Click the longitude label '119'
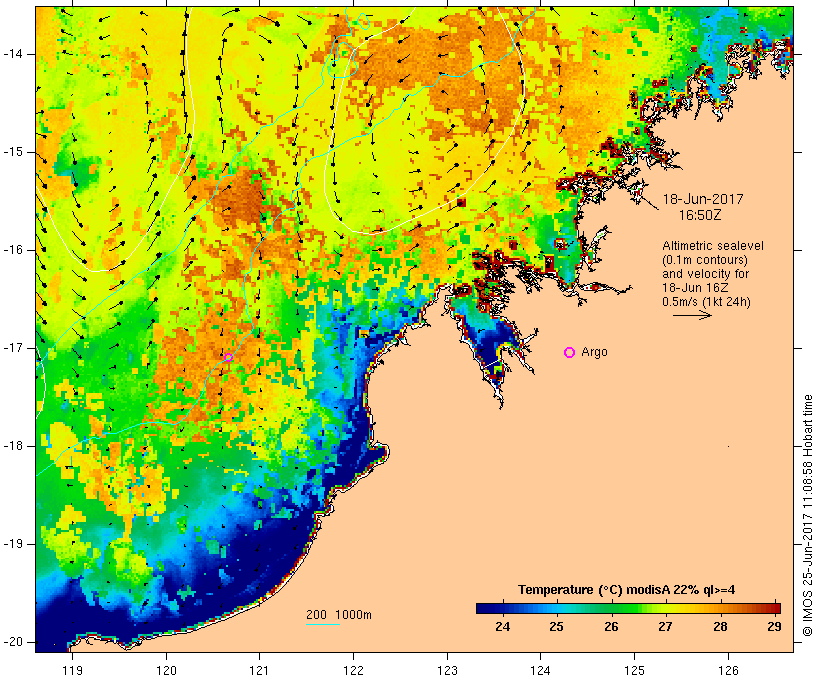Image resolution: width=820 pixels, height=680 pixels. pyautogui.click(x=72, y=671)
